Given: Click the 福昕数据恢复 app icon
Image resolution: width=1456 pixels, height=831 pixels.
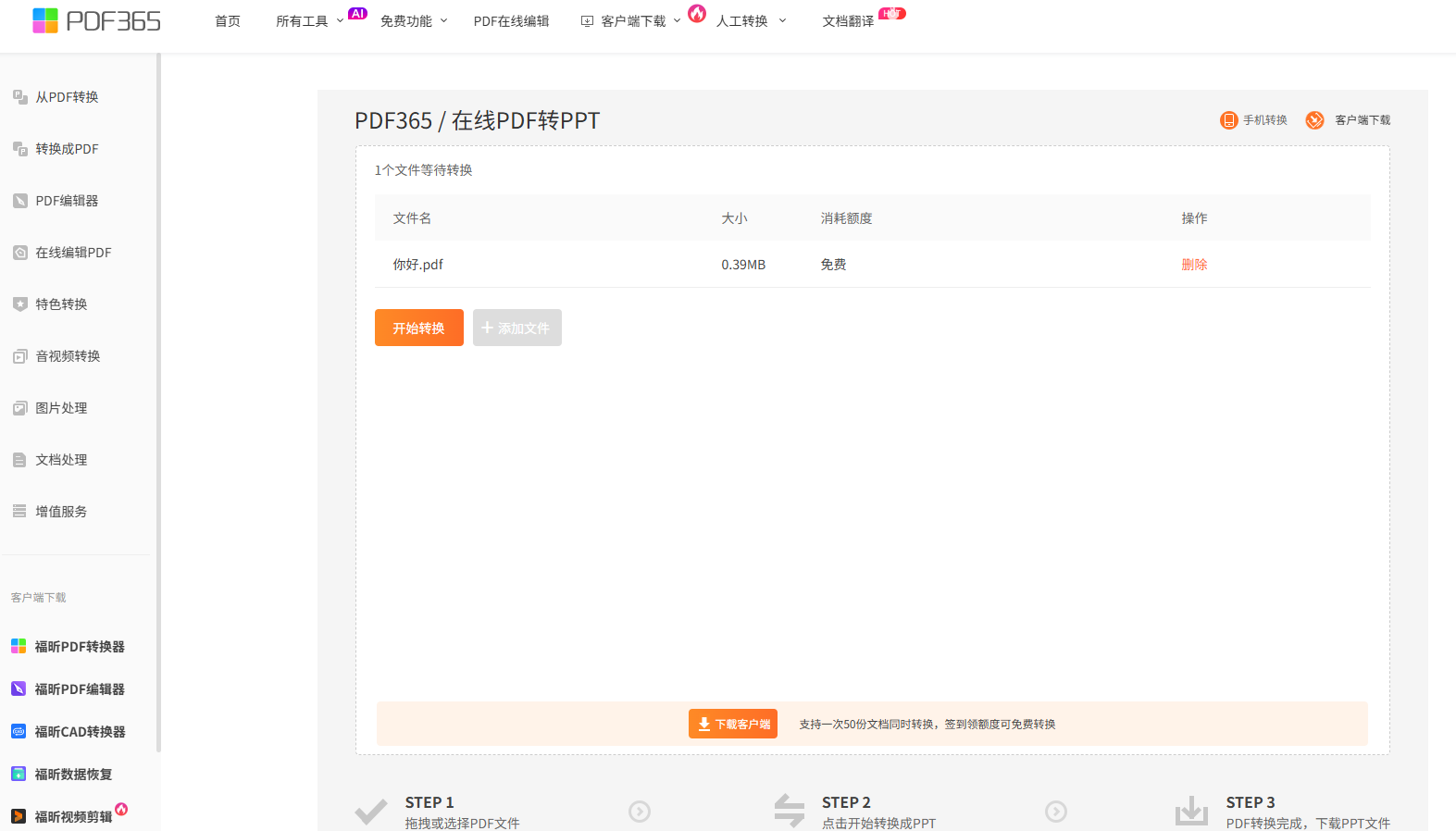Looking at the screenshot, I should (19, 774).
